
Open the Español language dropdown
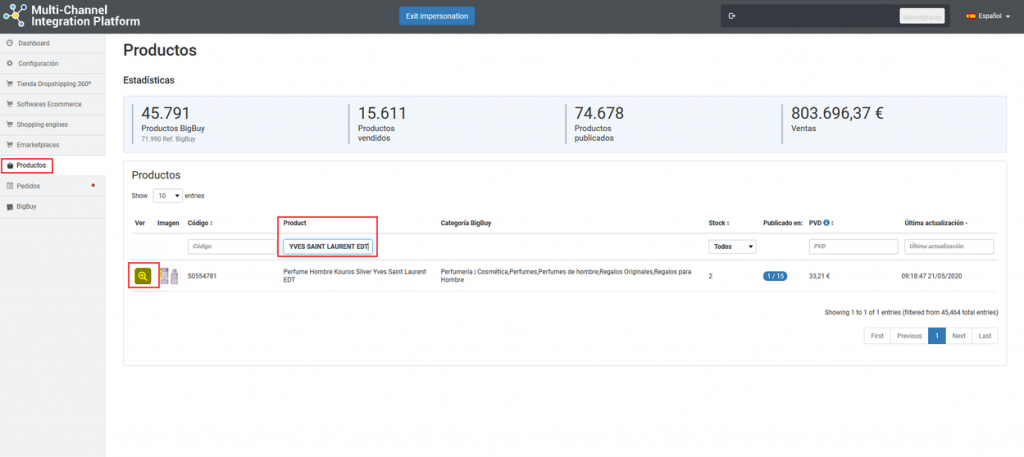click(984, 16)
